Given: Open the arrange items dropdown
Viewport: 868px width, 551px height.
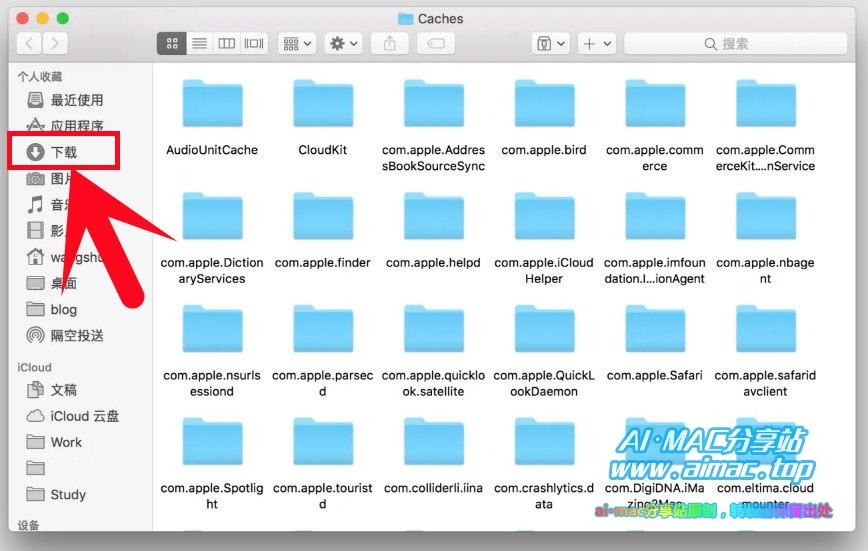Looking at the screenshot, I should coord(297,43).
